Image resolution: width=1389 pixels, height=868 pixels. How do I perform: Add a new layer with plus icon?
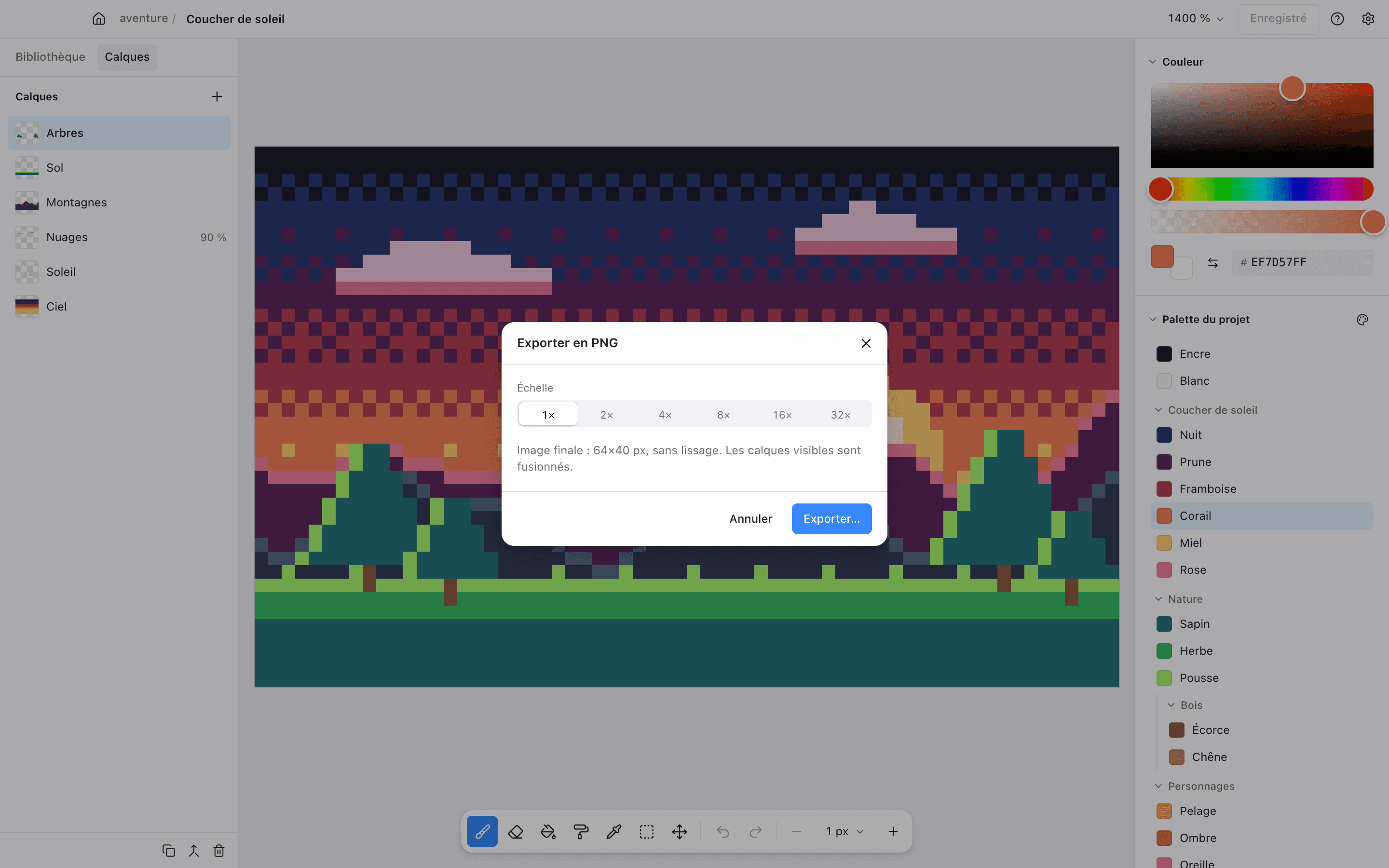point(217,96)
